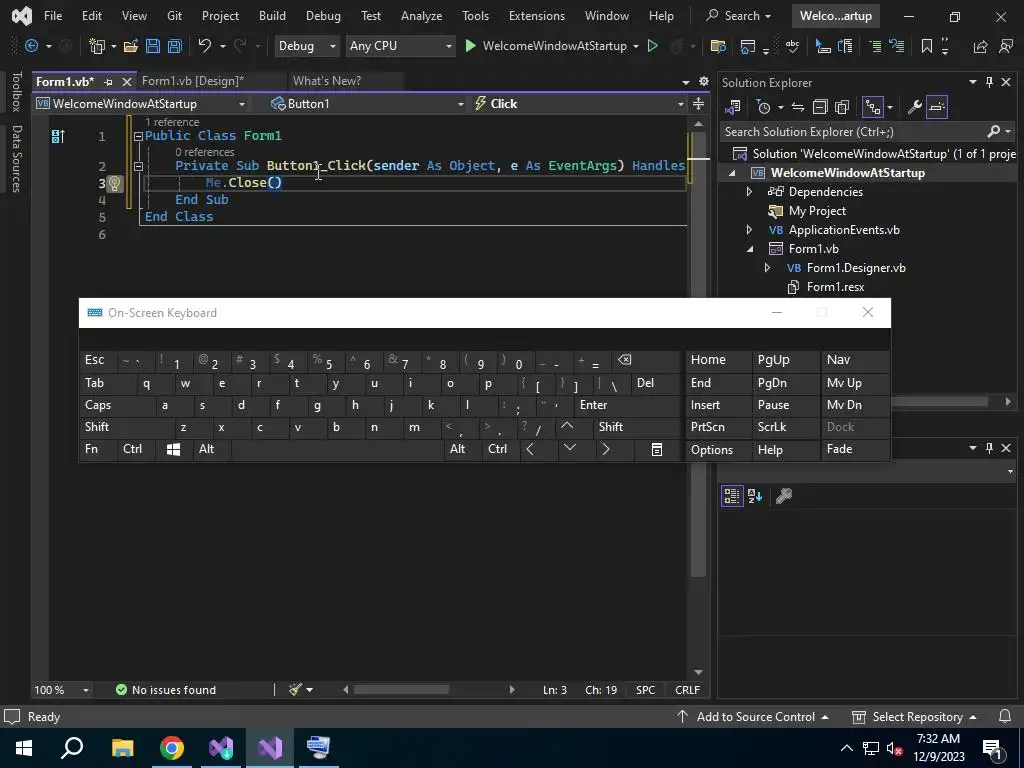Screen dimensions: 1024x768
Task: Open the Git menu
Action: (x=174, y=16)
